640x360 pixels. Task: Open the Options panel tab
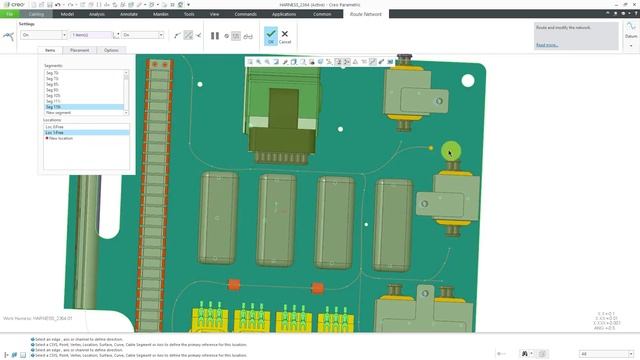click(x=111, y=50)
